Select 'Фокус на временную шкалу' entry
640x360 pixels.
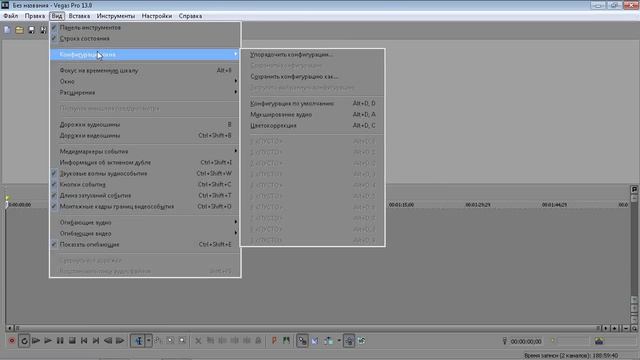pos(144,71)
